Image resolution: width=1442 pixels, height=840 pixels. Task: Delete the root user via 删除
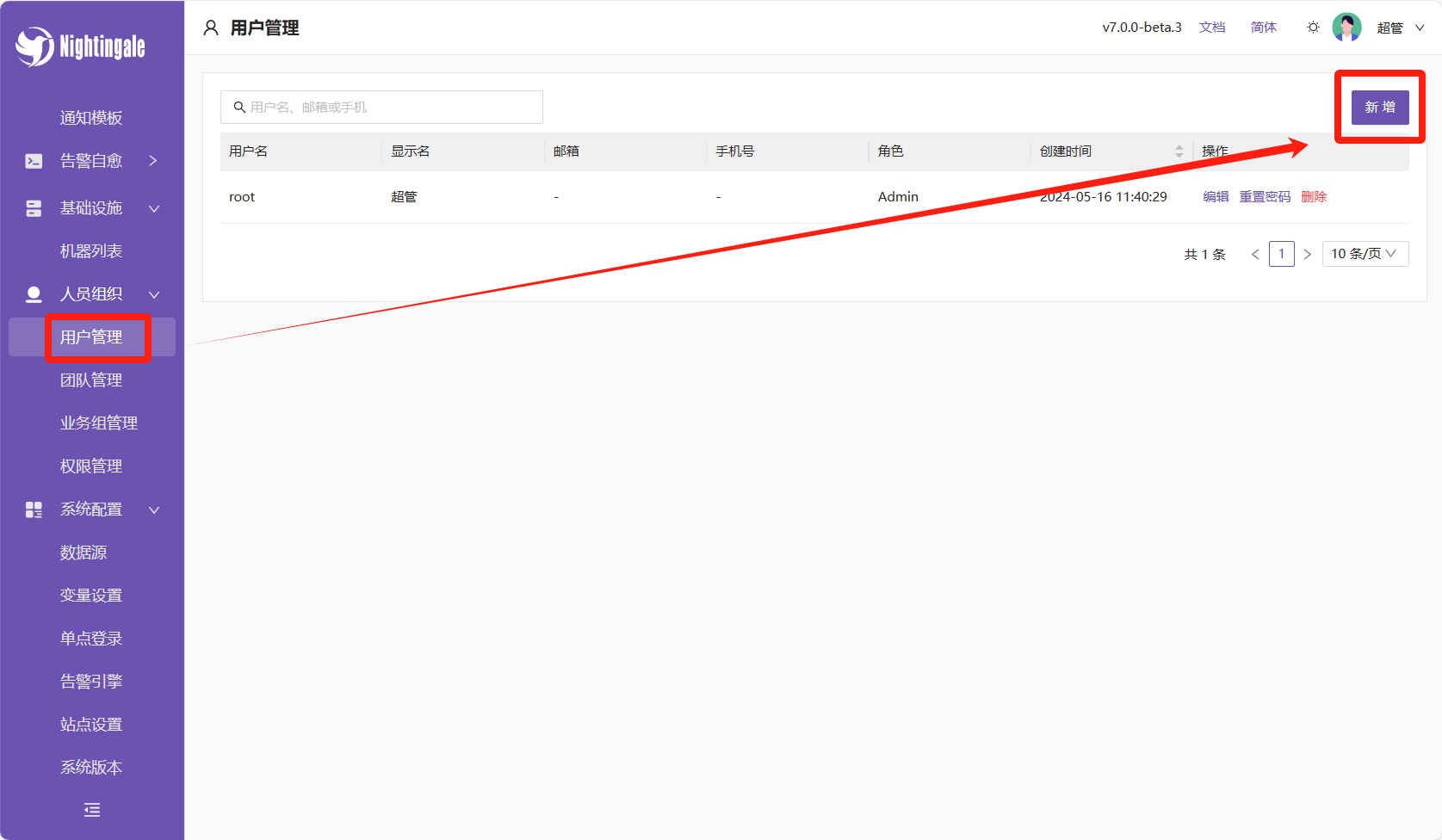click(1314, 197)
